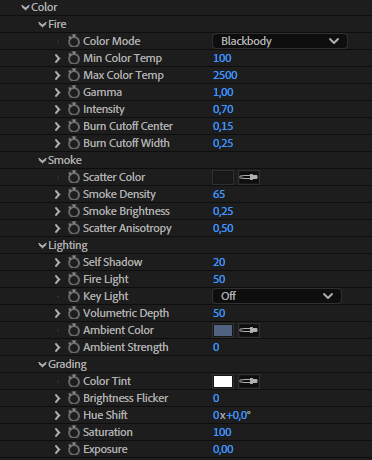Image resolution: width=372 pixels, height=460 pixels.
Task: Expand Exposure property arrow
Action: click(x=57, y=449)
